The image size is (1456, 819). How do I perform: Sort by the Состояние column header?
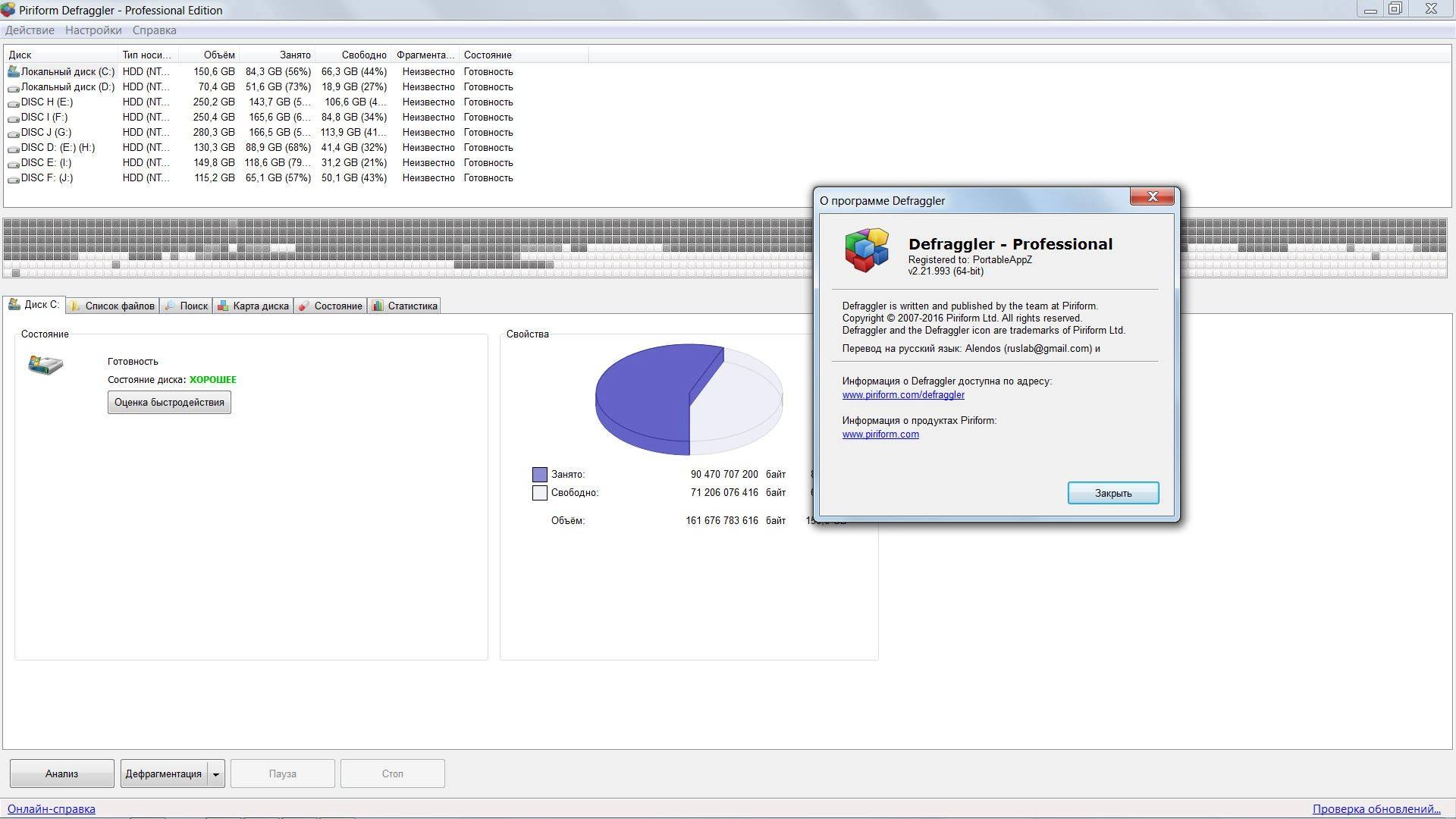click(x=523, y=55)
